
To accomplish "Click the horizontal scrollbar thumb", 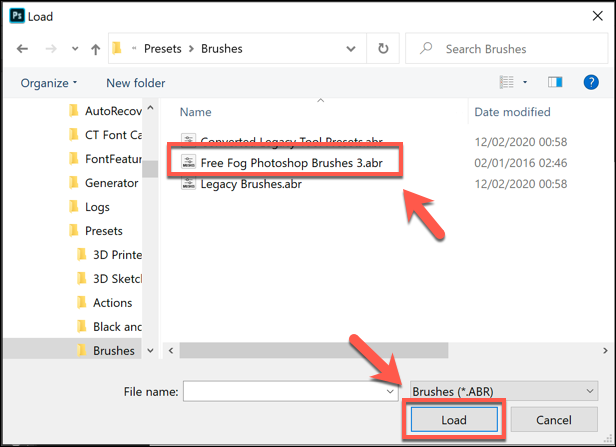I will point(314,350).
